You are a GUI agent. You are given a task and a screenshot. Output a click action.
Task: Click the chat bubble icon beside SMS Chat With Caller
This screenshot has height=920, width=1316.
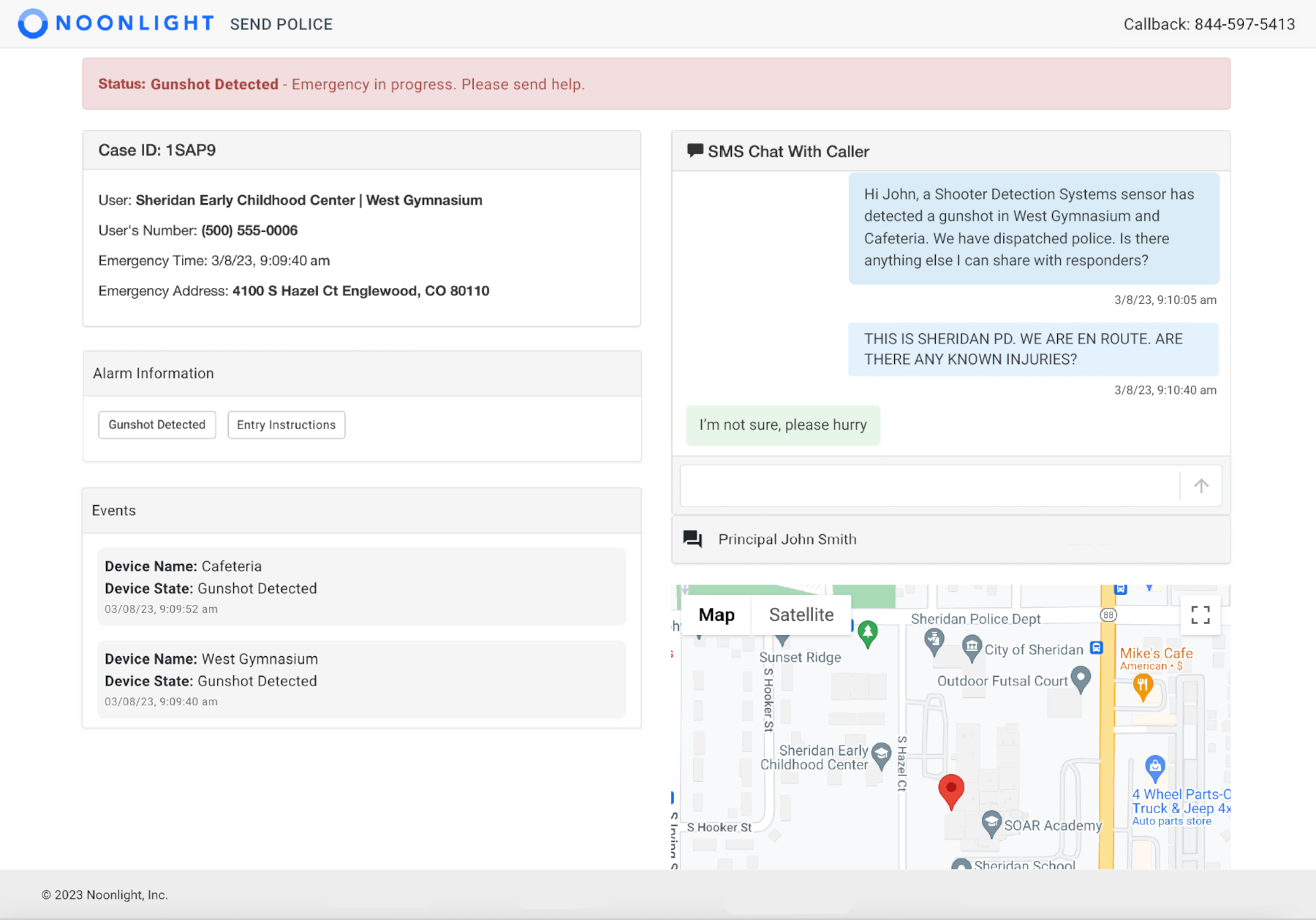click(x=694, y=151)
